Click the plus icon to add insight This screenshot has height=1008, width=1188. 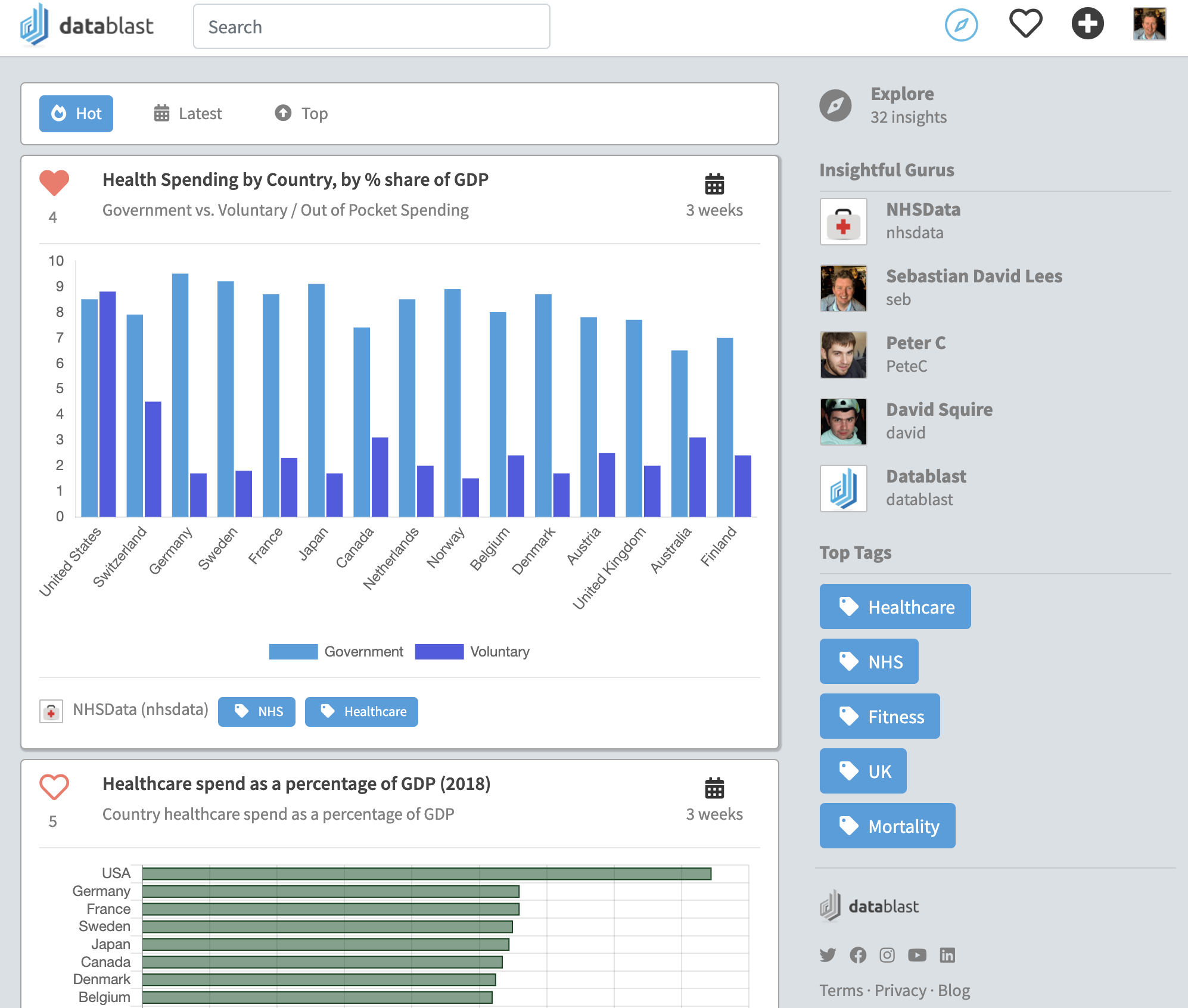point(1087,24)
